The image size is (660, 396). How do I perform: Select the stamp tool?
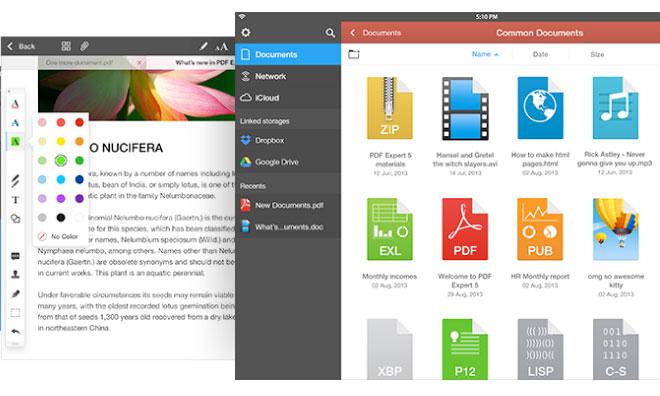pyautogui.click(x=15, y=274)
